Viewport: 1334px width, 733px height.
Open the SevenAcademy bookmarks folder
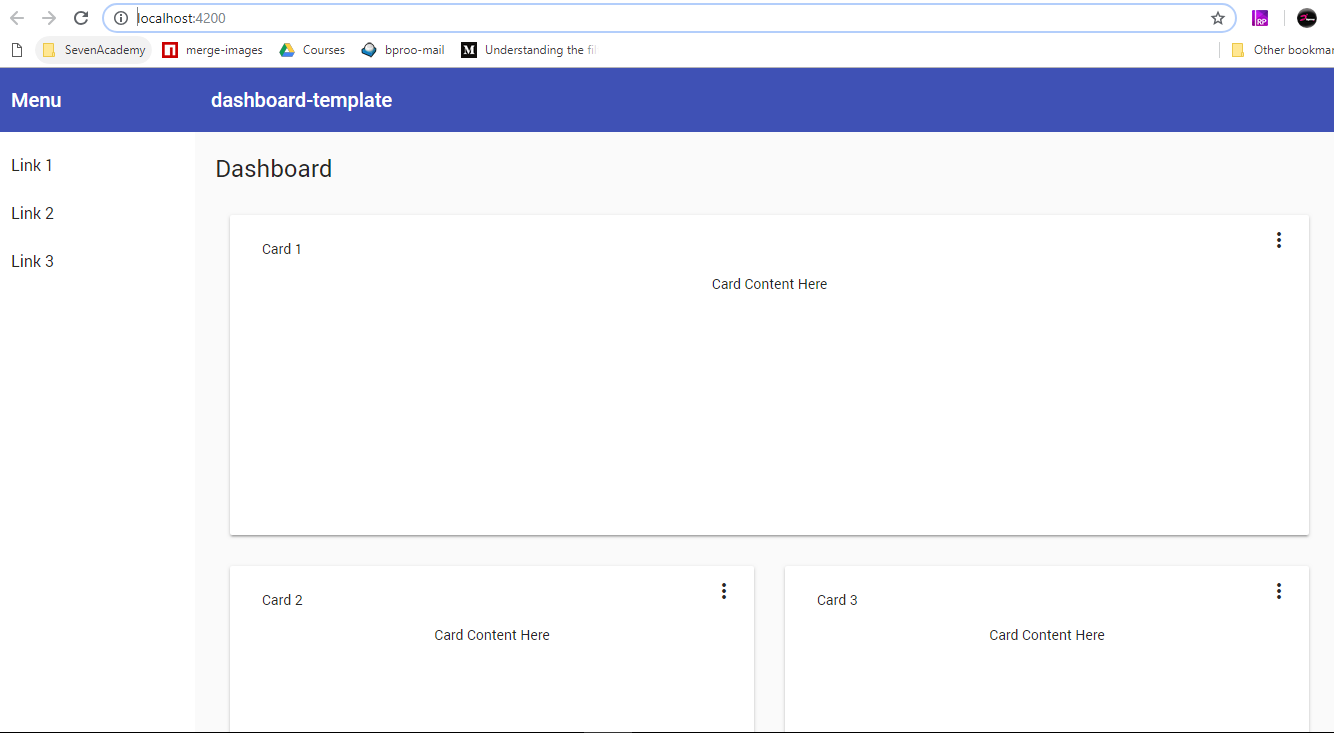(x=94, y=50)
